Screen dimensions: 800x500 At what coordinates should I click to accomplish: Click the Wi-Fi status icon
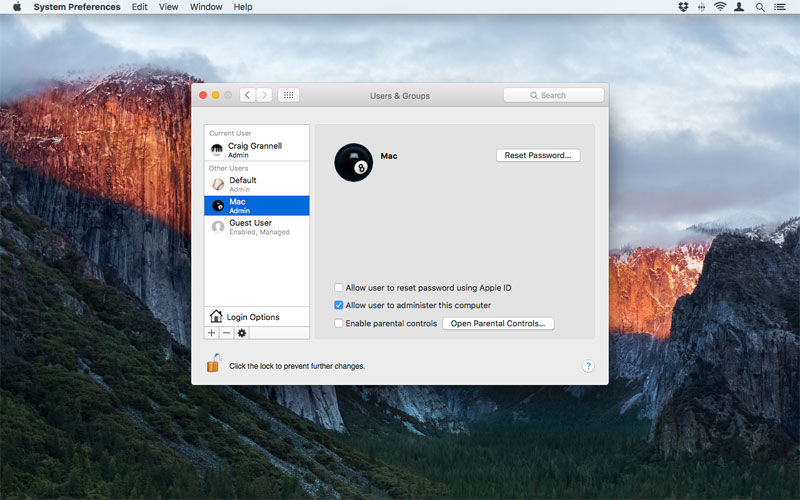720,7
